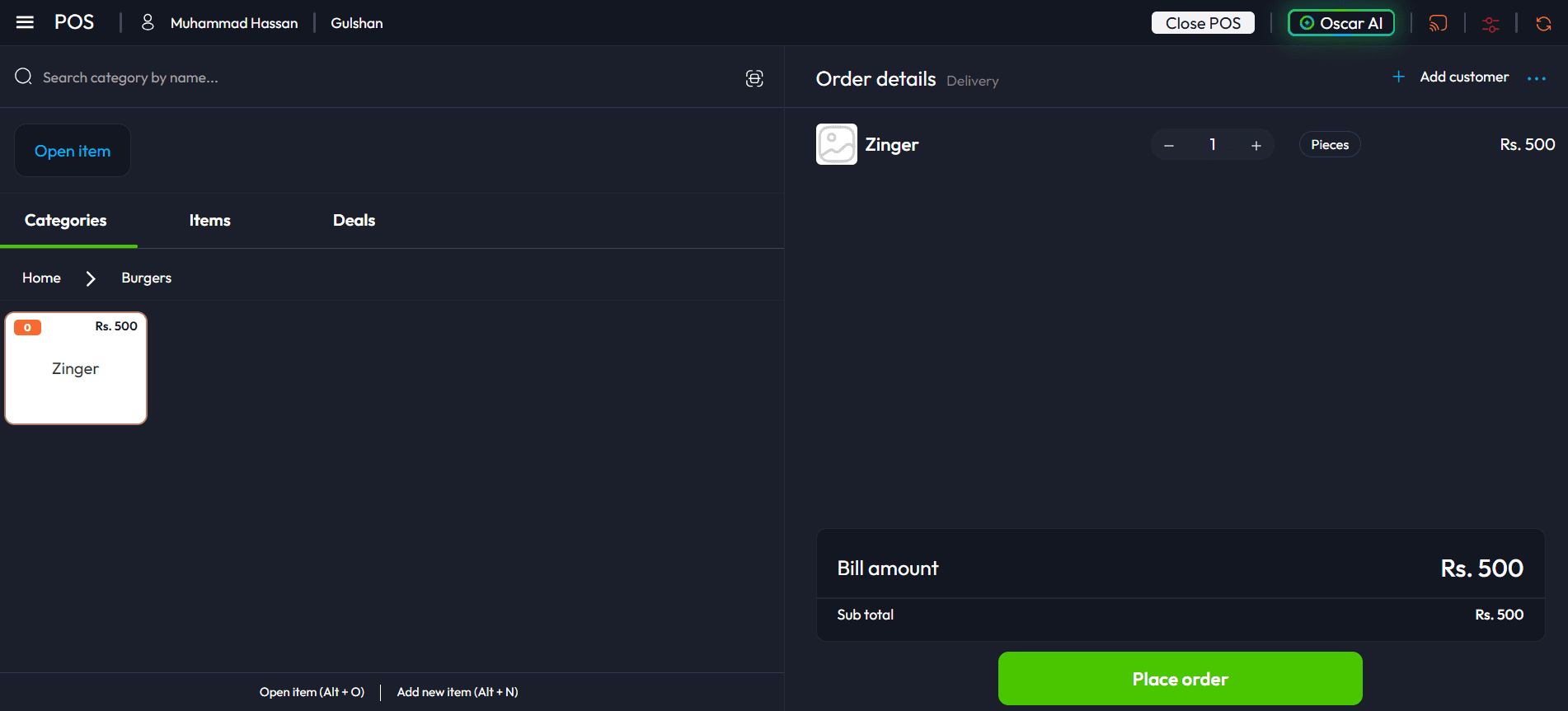Click the user profile icon
Screen dimensions: 1568x711
click(148, 22)
